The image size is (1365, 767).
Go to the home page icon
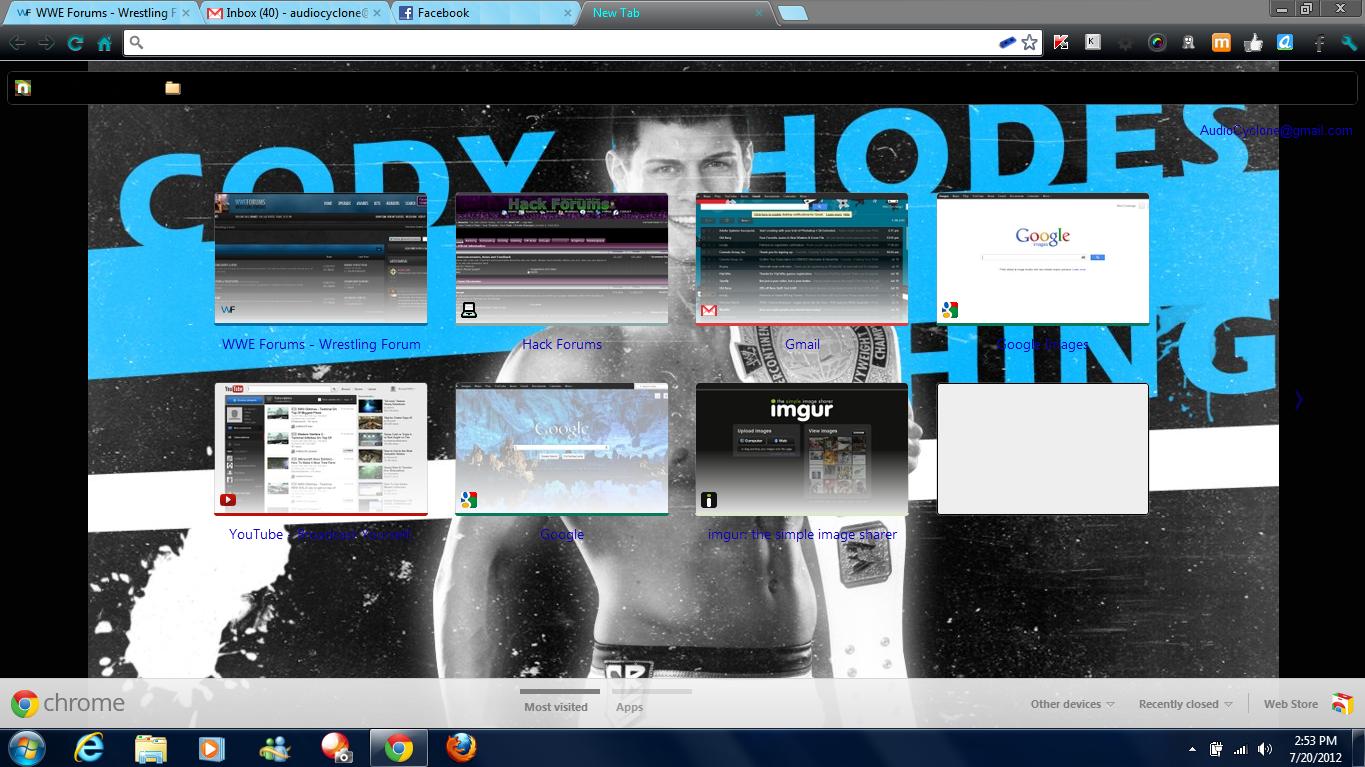(x=104, y=43)
